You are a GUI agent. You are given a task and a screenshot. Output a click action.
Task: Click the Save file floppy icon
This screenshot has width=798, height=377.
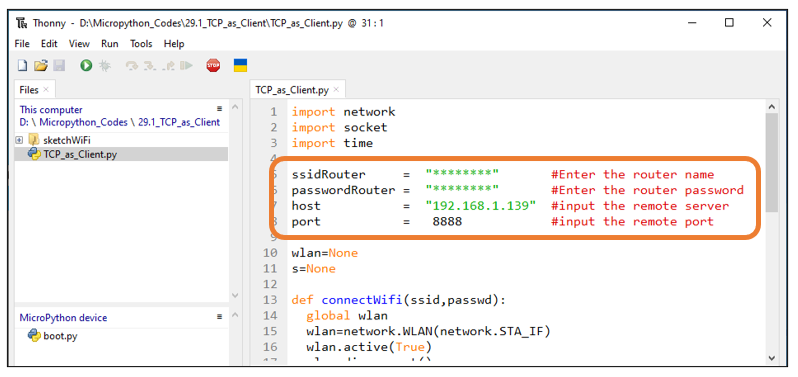coord(60,65)
